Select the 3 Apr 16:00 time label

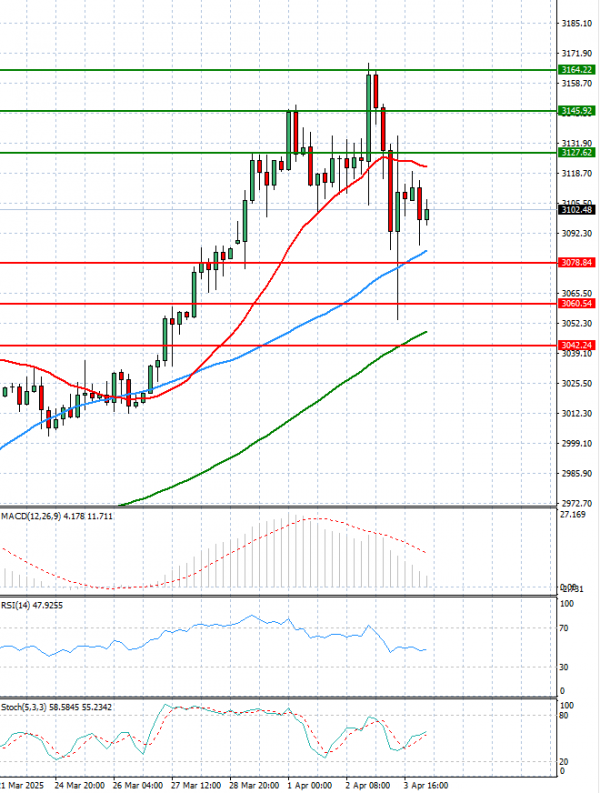[423, 786]
